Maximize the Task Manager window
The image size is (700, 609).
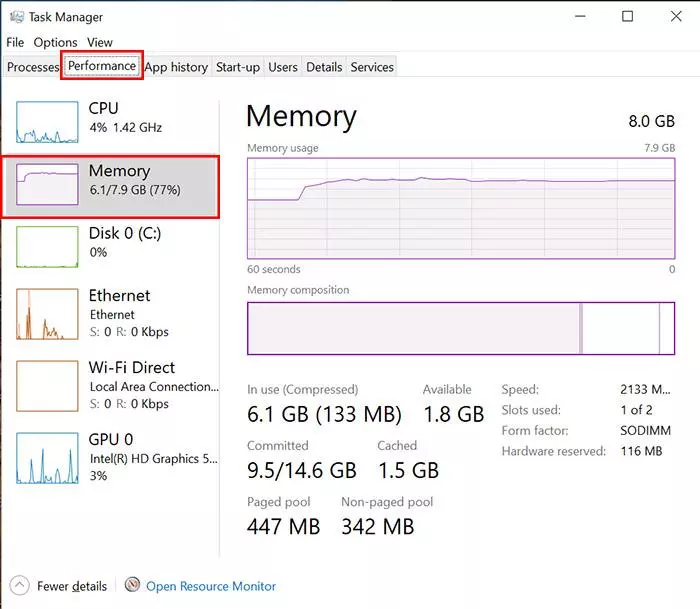pos(628,17)
